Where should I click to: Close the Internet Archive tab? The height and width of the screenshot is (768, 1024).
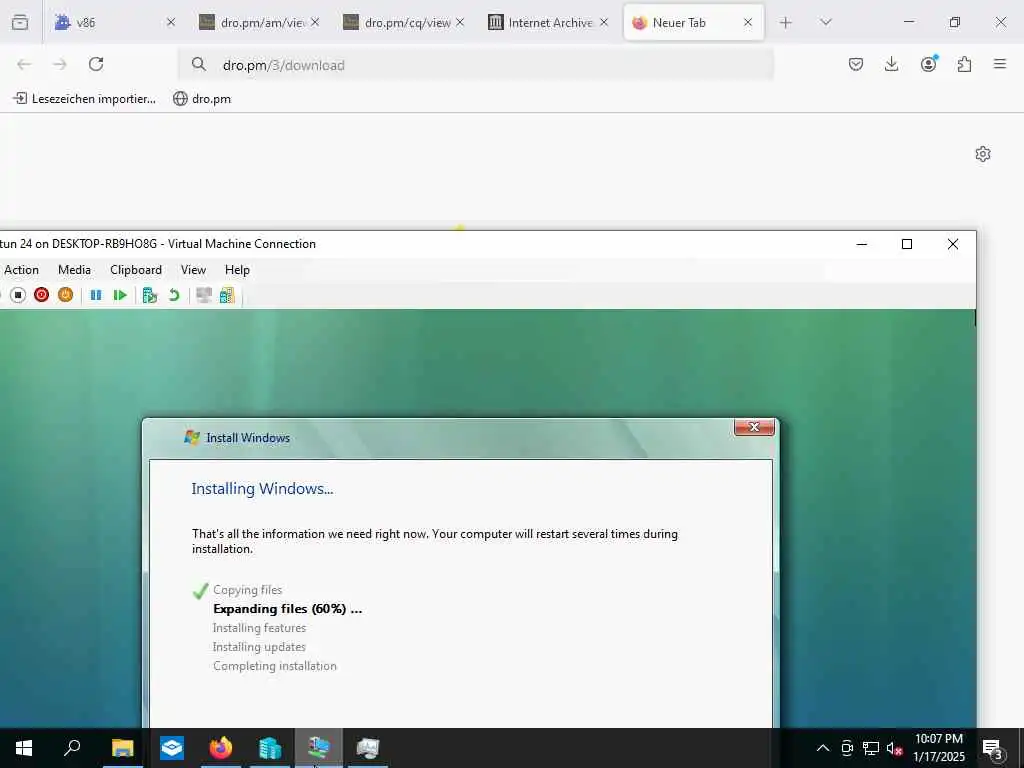tap(604, 22)
